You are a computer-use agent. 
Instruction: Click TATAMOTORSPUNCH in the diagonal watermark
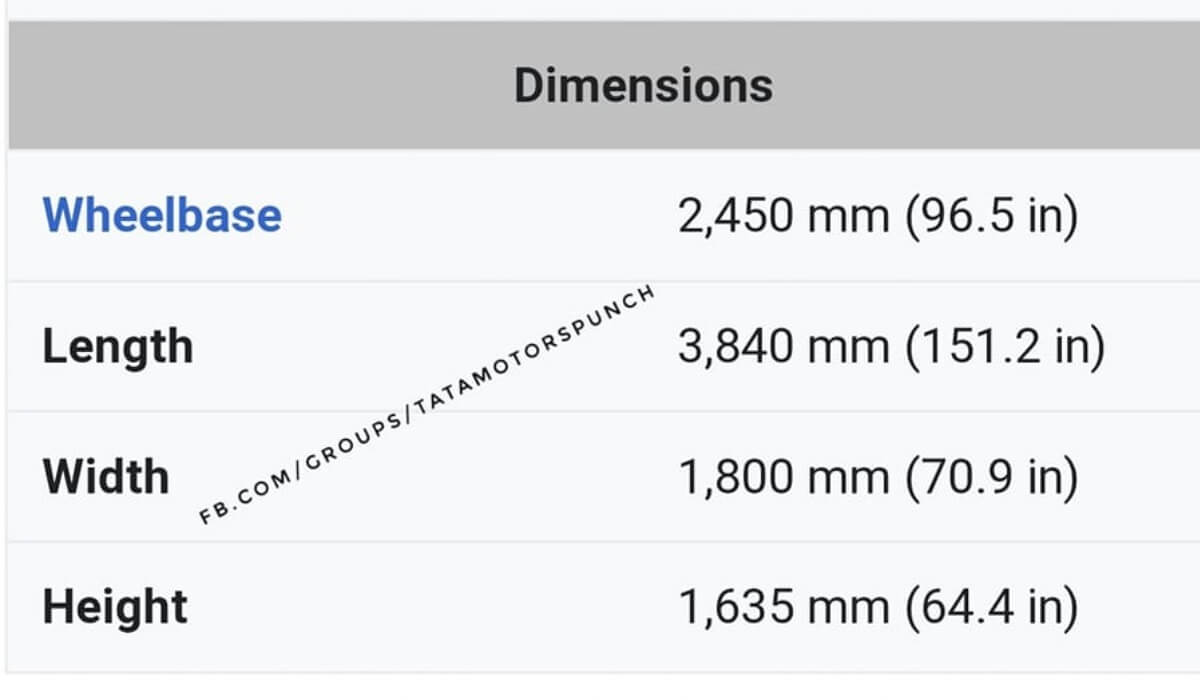531,348
